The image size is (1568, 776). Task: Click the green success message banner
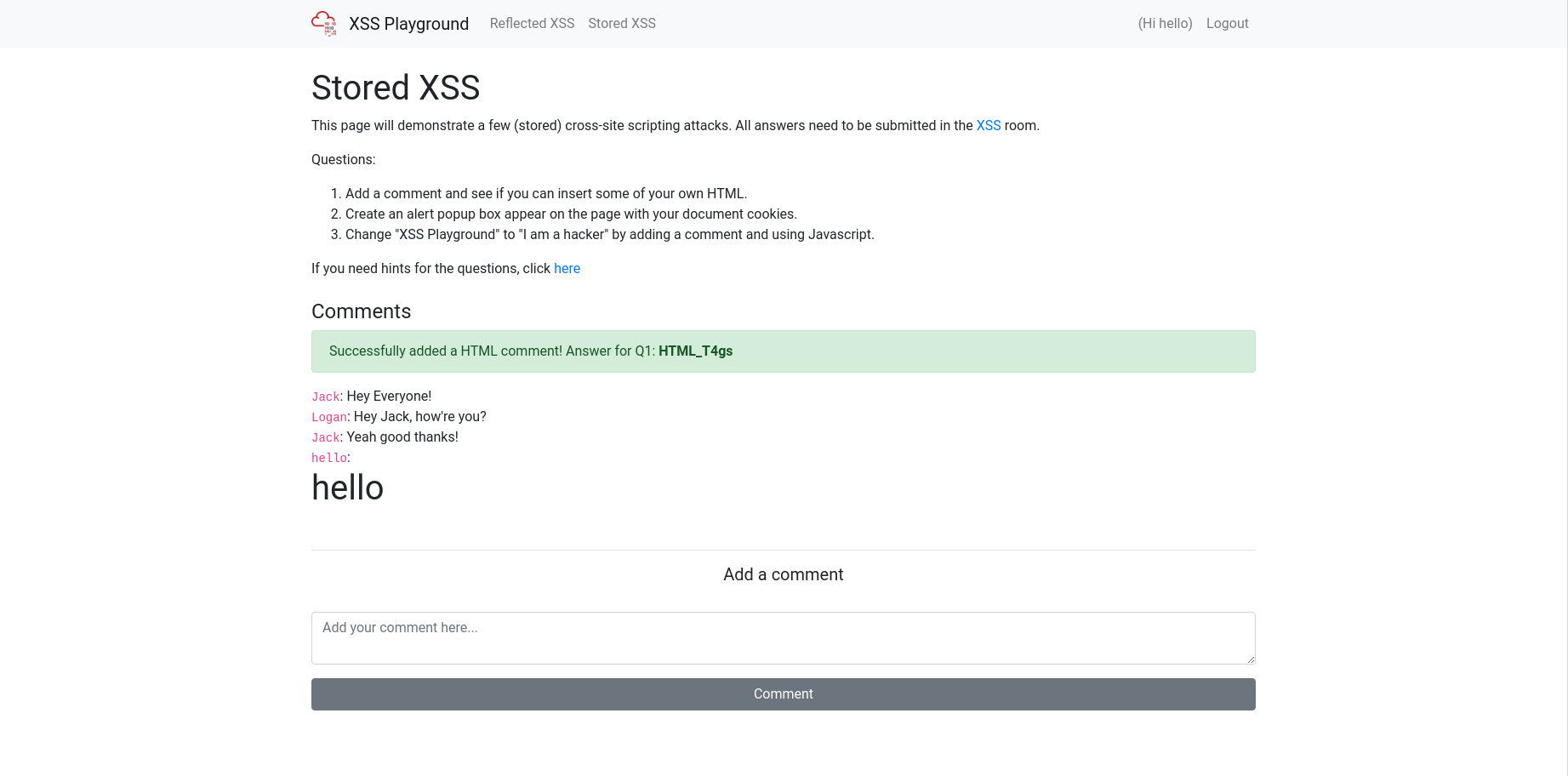pyautogui.click(x=936, y=351)
